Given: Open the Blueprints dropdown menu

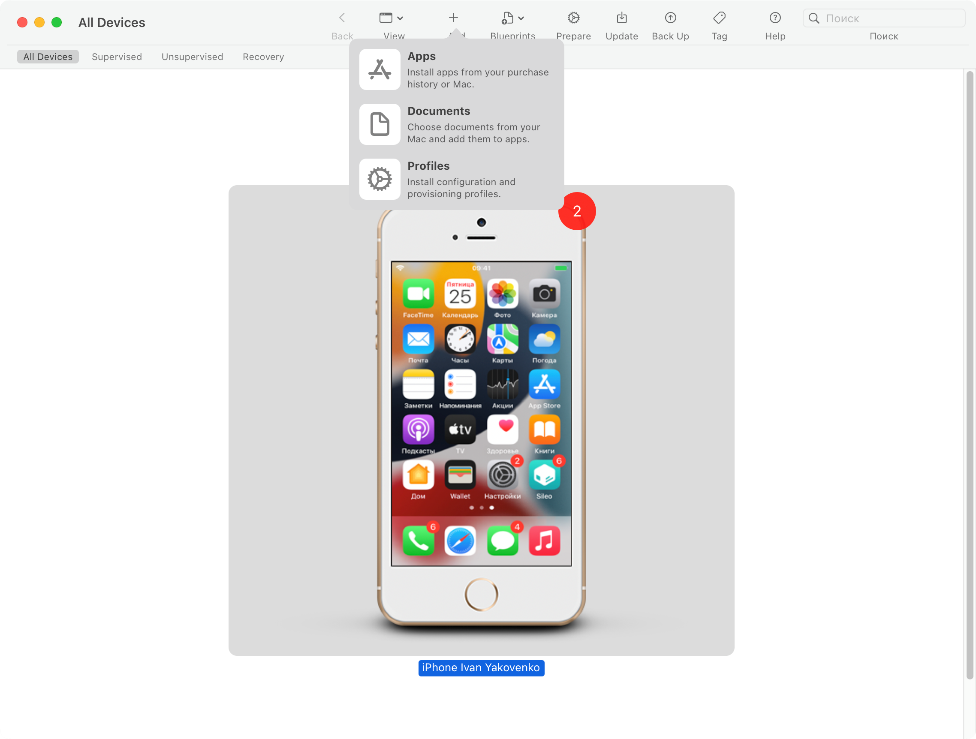Looking at the screenshot, I should [512, 18].
